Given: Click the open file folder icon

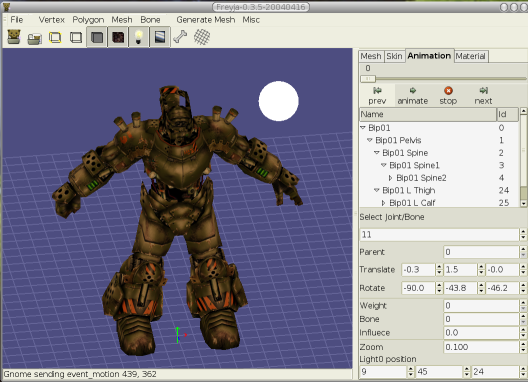Looking at the screenshot, I should coord(34,38).
